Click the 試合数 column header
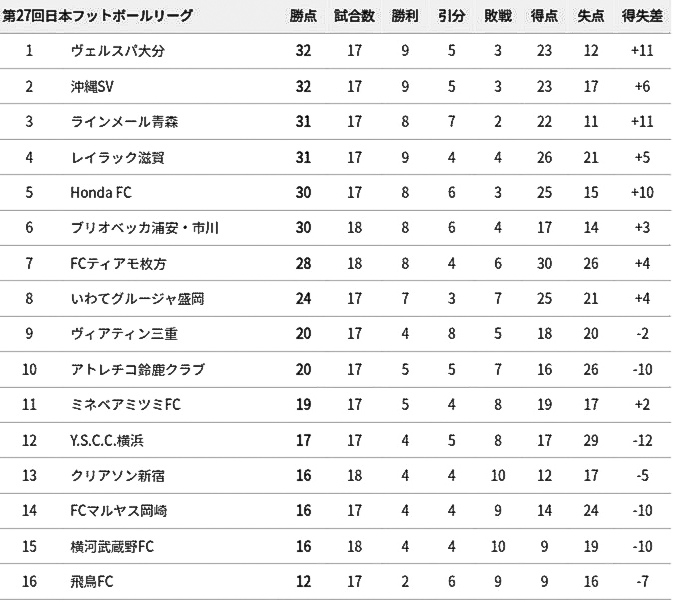This screenshot has height=602, width=673. coord(355,16)
